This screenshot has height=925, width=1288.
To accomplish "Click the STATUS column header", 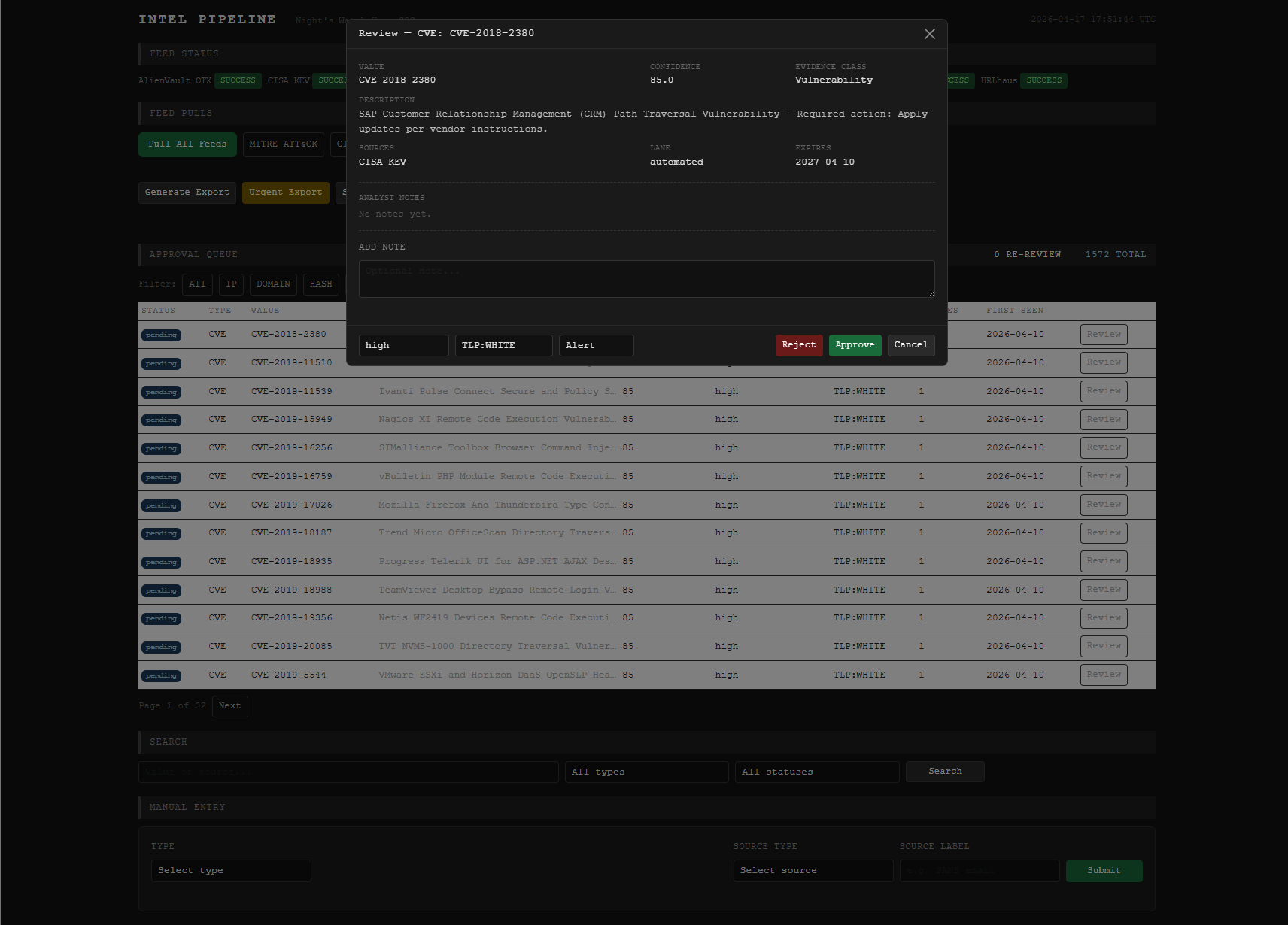I will (159, 311).
